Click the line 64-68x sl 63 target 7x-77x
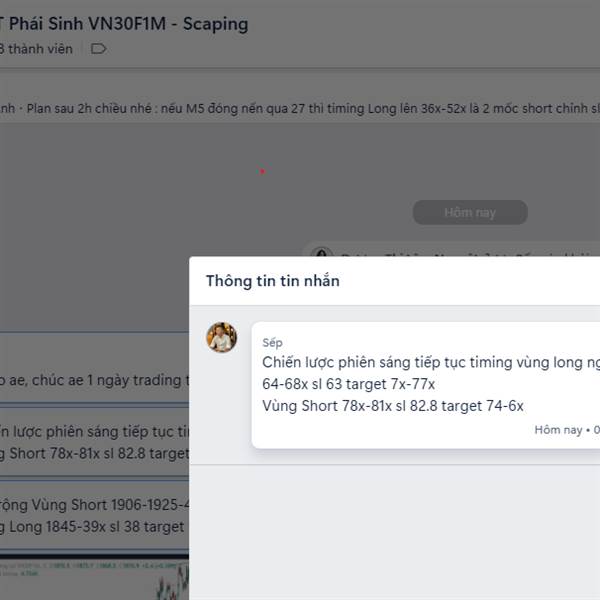Image resolution: width=600 pixels, height=600 pixels. [x=349, y=384]
